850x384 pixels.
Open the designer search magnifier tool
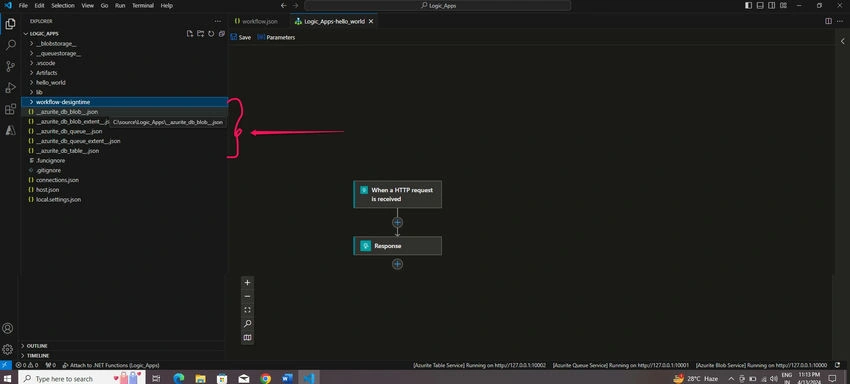pyautogui.click(x=247, y=324)
